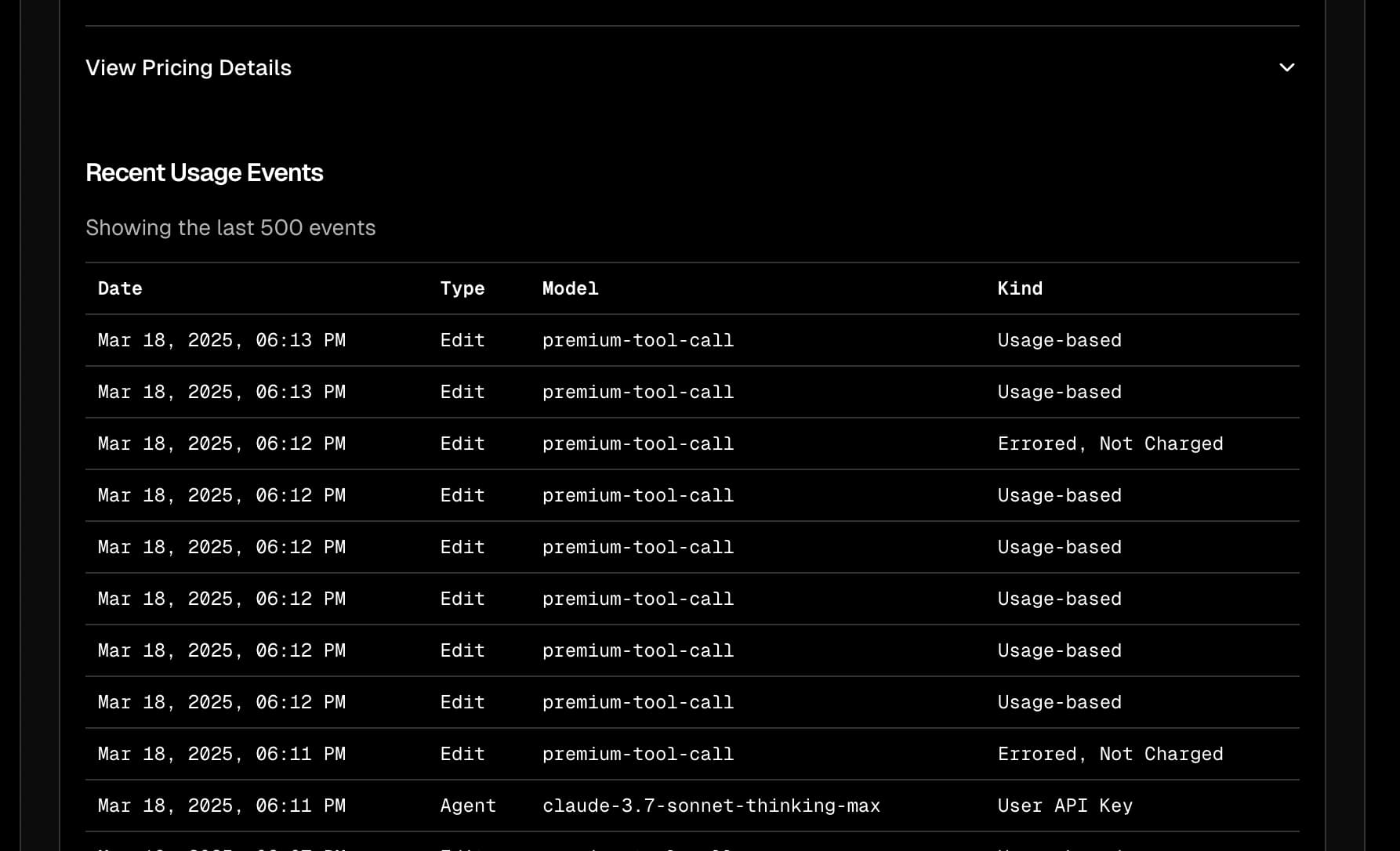Select the Kind column header
Viewport: 1400px width, 851px height.
(x=1020, y=288)
